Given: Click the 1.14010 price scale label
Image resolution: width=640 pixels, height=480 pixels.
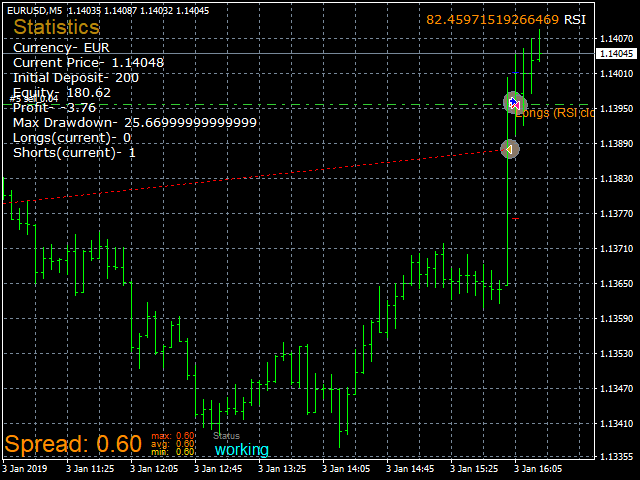Looking at the screenshot, I should pyautogui.click(x=616, y=74).
